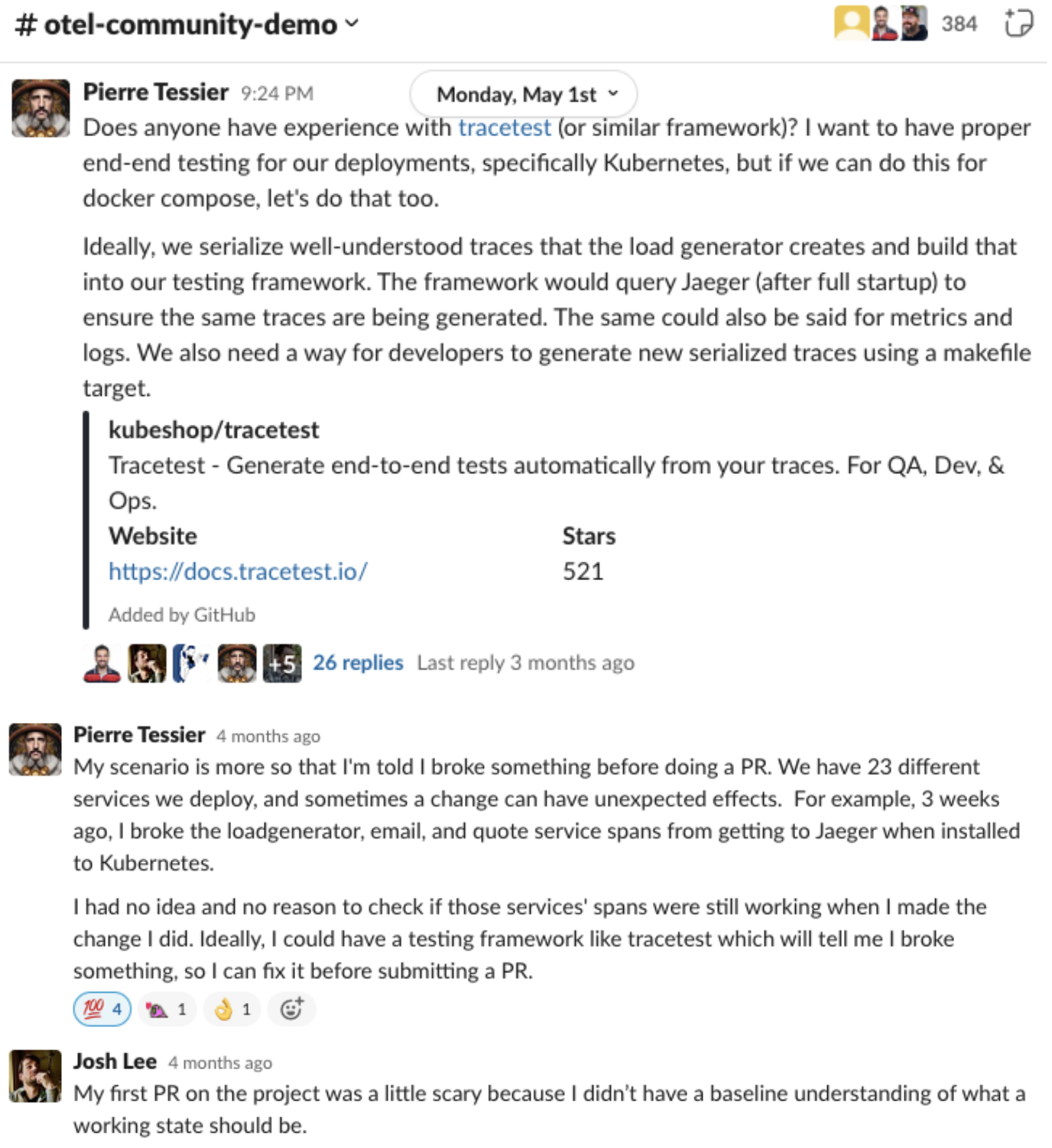Viewport: 1052px width, 1148px height.
Task: Click Josh Lee's profile avatar
Action: point(35,1075)
